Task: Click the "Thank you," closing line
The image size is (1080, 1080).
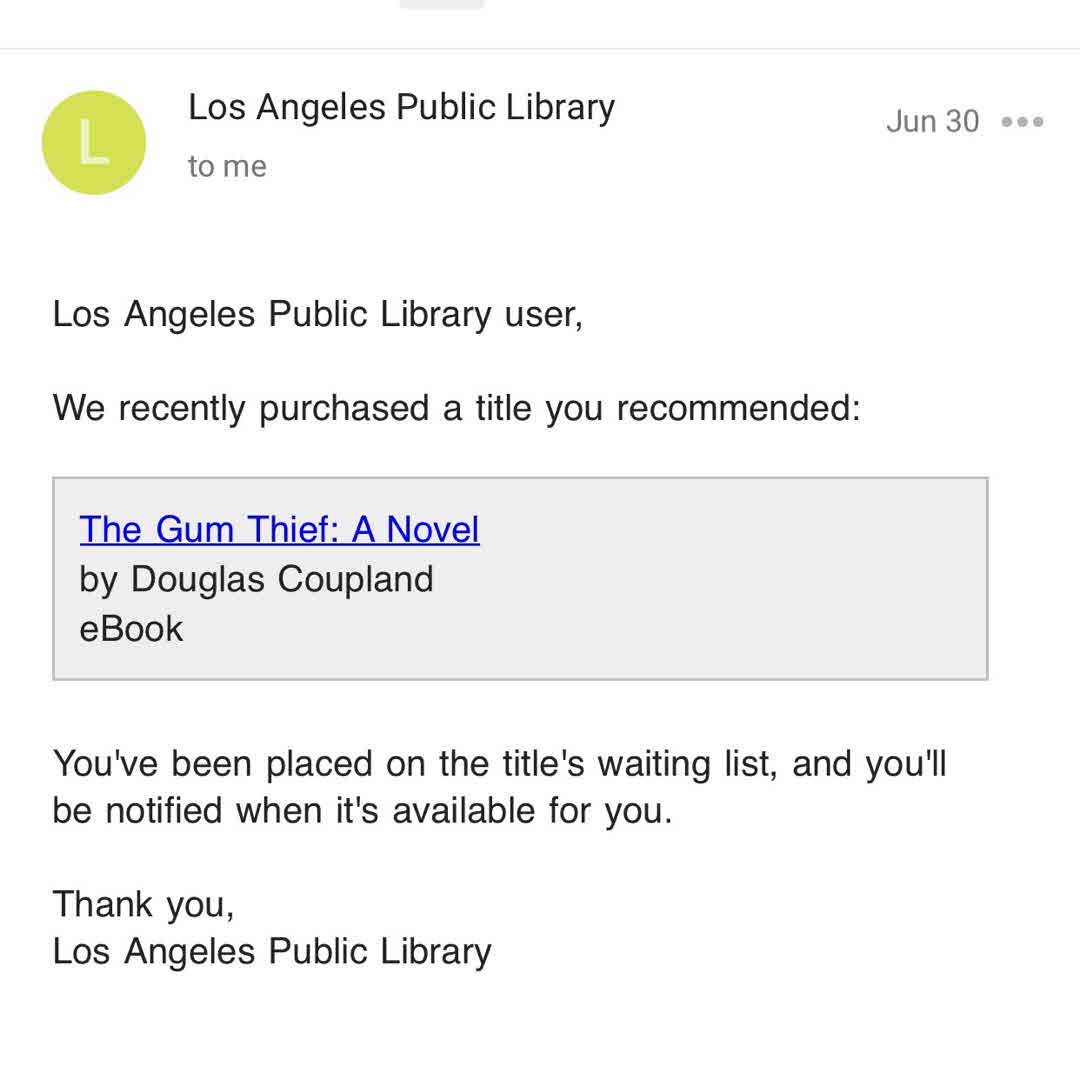Action: [143, 904]
